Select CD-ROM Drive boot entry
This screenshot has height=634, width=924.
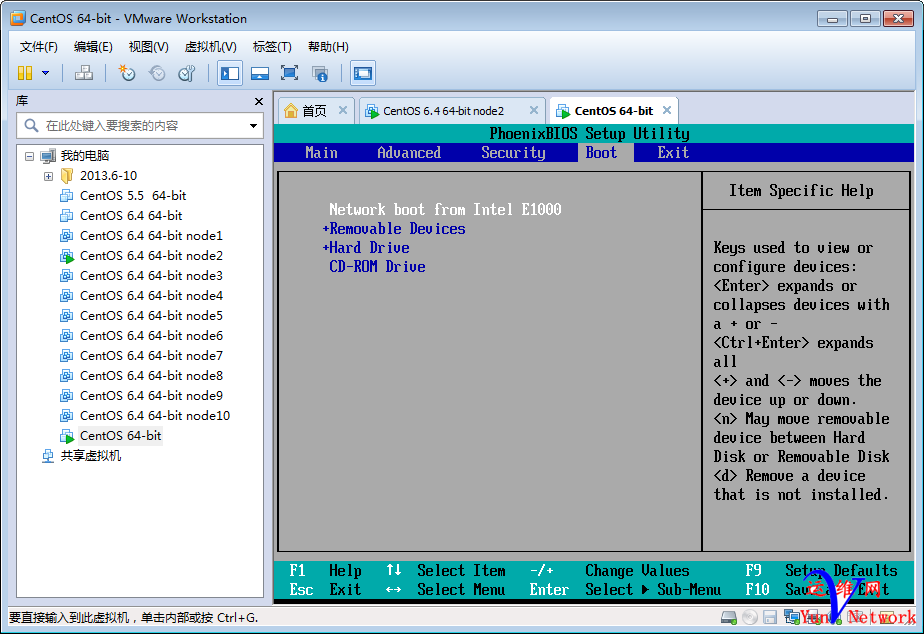click(x=377, y=267)
